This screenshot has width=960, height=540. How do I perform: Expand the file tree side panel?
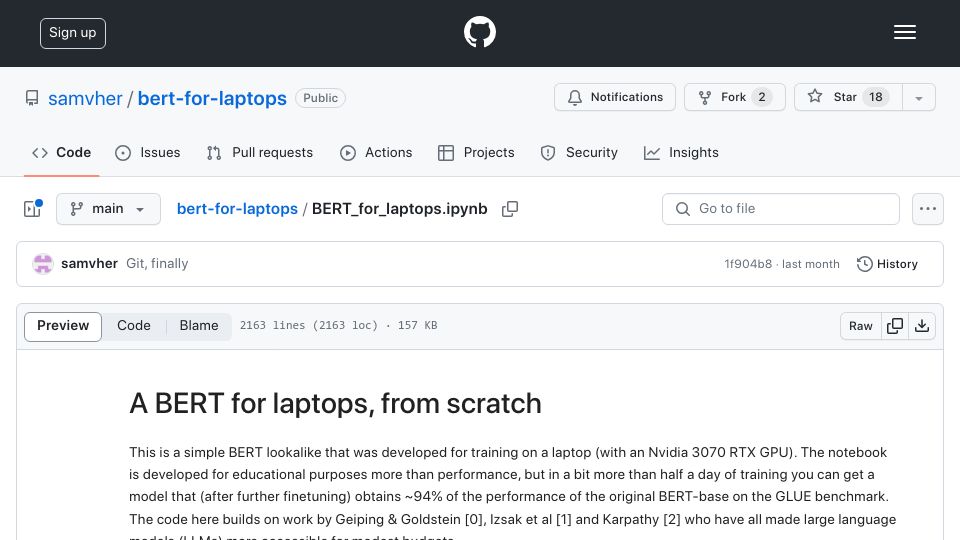tap(32, 209)
